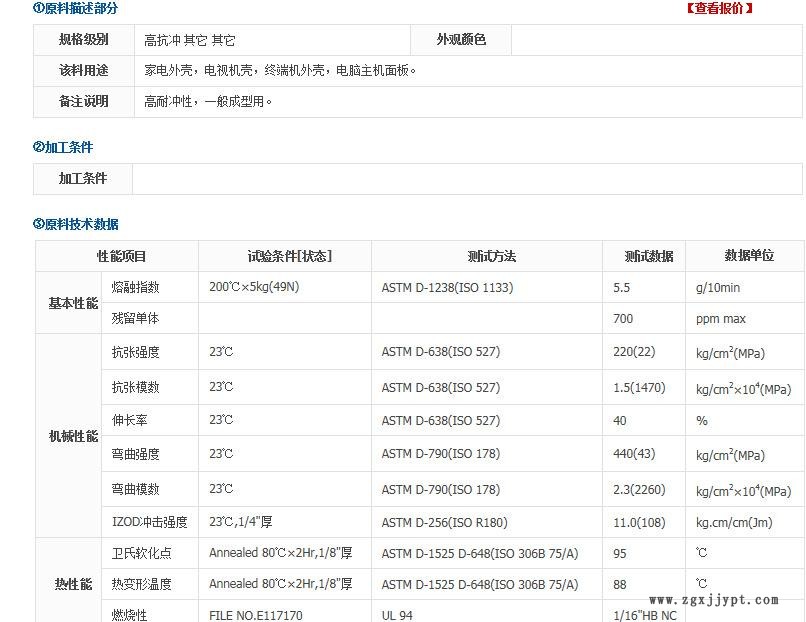The width and height of the screenshot is (806, 622).
Task: Select the 熔融指数 row label
Action: tap(136, 287)
